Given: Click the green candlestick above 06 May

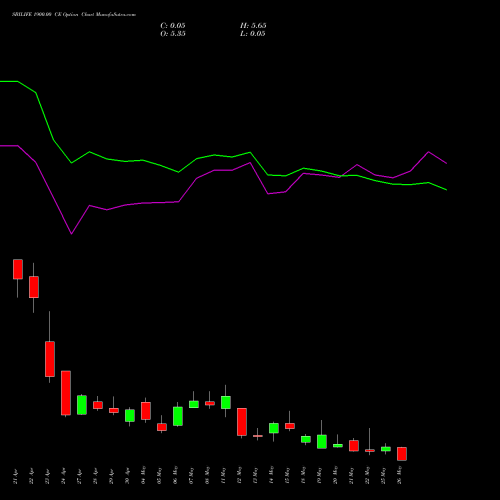Looking at the screenshot, I should click(178, 416).
